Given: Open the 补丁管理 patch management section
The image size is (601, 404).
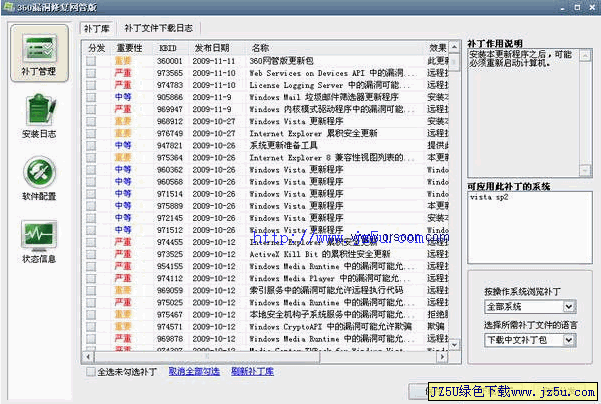Looking at the screenshot, I should point(39,53).
